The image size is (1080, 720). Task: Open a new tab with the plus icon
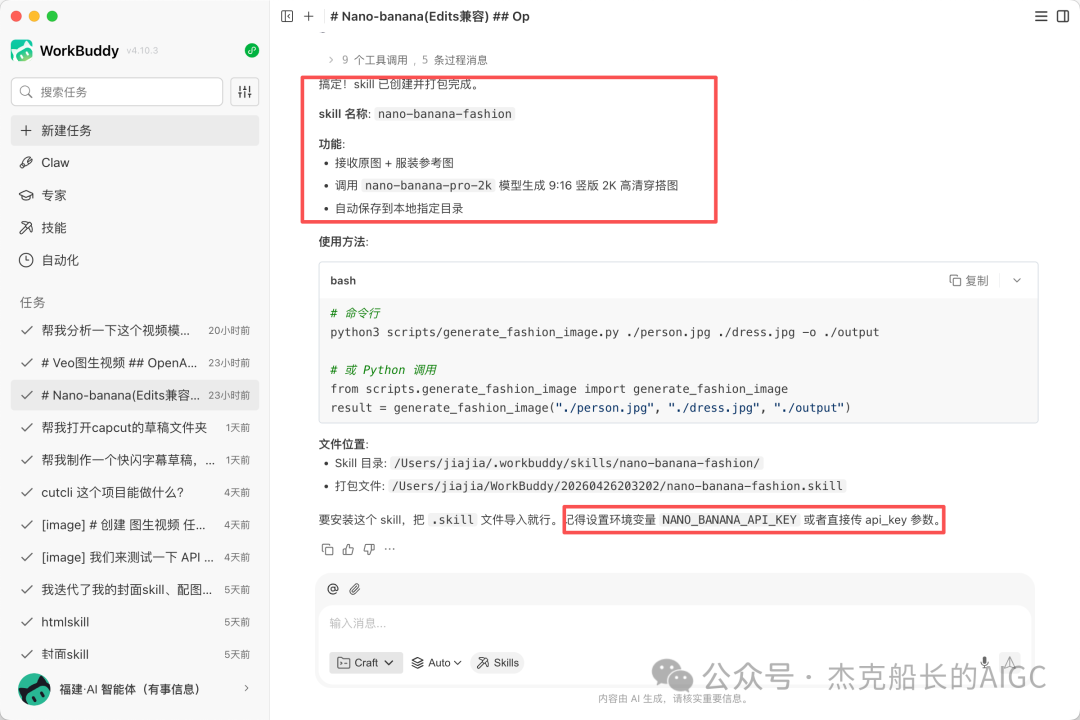point(309,16)
